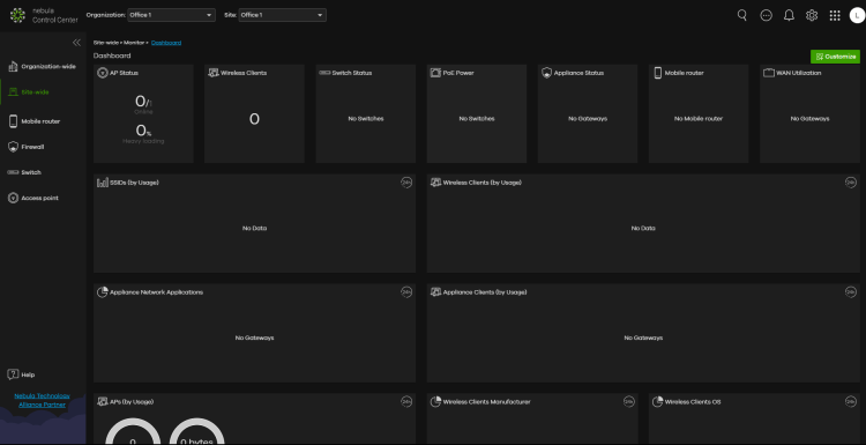The width and height of the screenshot is (866, 445).
Task: Expand the Site dropdown
Action: tap(282, 15)
